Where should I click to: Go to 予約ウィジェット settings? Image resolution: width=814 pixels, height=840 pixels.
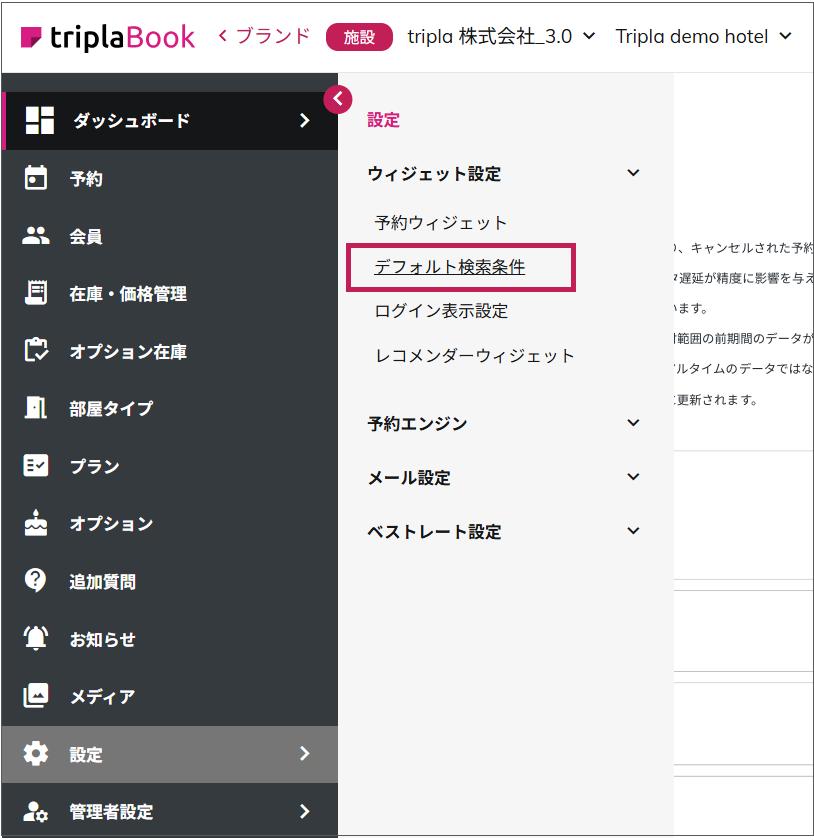(441, 222)
